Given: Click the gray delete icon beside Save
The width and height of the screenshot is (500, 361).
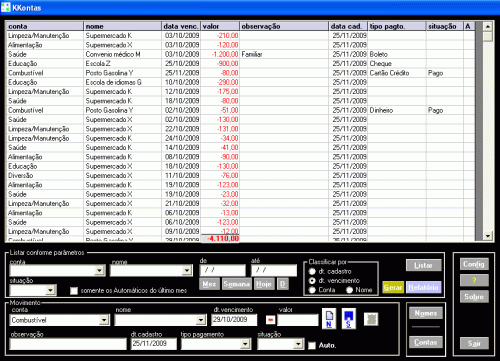Looking at the screenshot, I should click(x=371, y=319).
